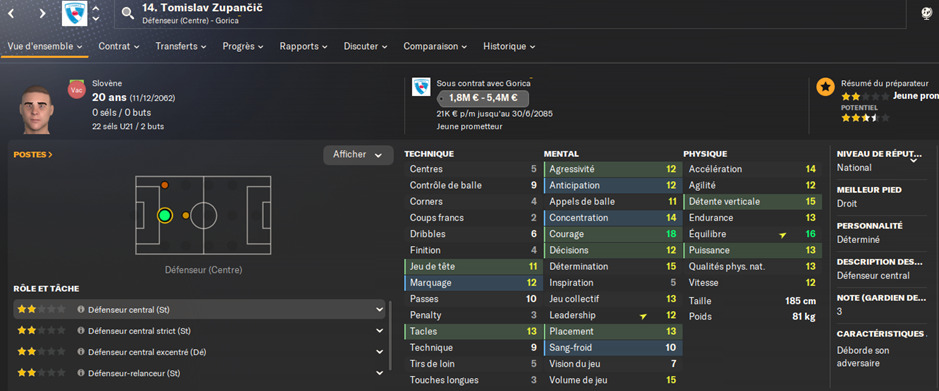
Task: Click the forward navigation arrow
Action: click(43, 13)
